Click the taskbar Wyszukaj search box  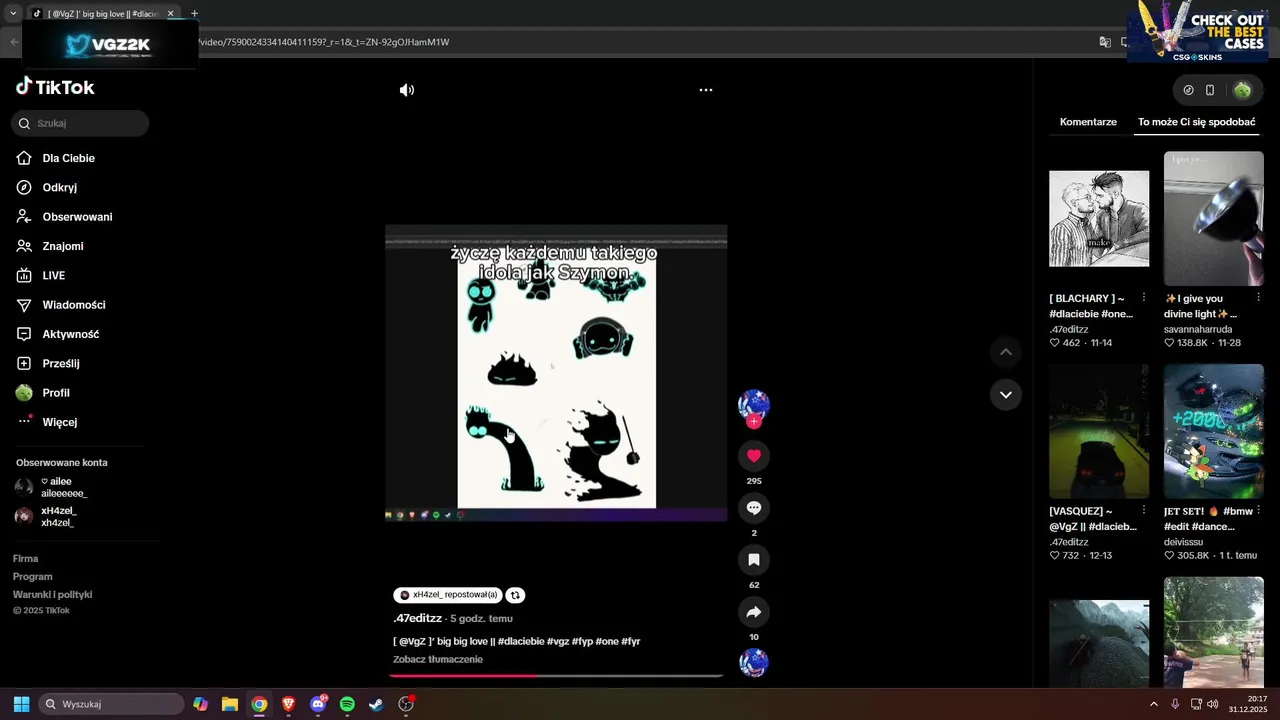(112, 704)
